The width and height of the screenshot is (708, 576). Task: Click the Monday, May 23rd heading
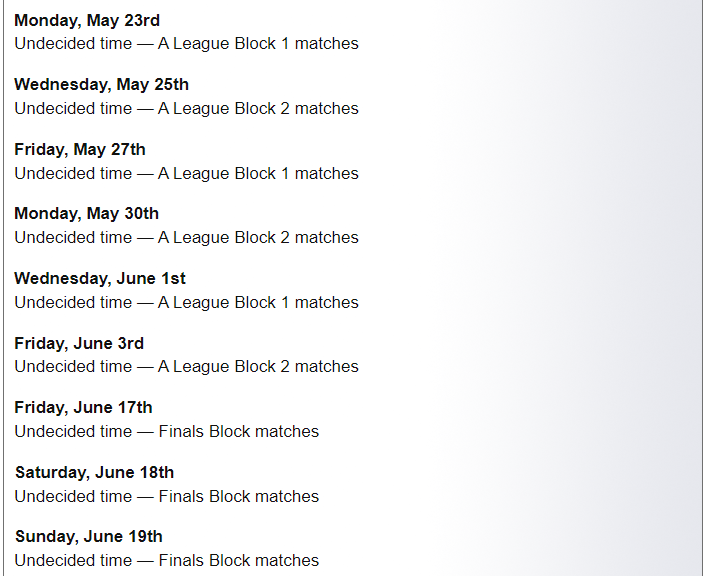[x=87, y=20]
